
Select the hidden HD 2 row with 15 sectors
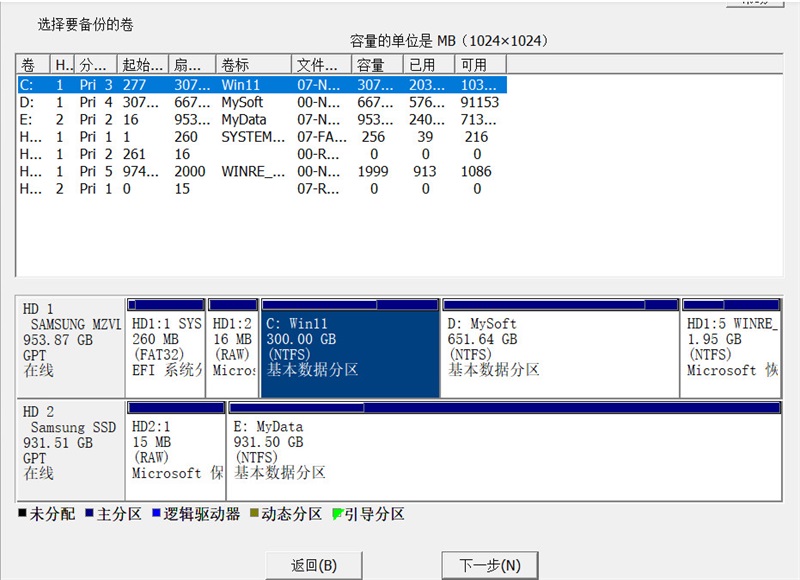(x=262, y=189)
